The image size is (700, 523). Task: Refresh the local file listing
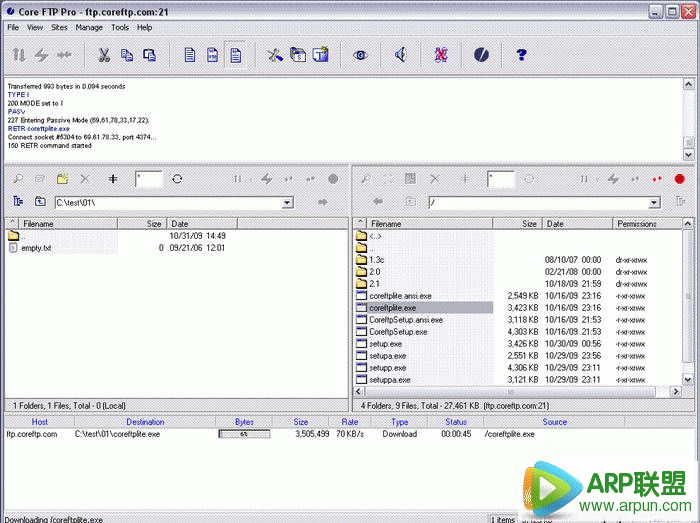pyautogui.click(x=177, y=179)
